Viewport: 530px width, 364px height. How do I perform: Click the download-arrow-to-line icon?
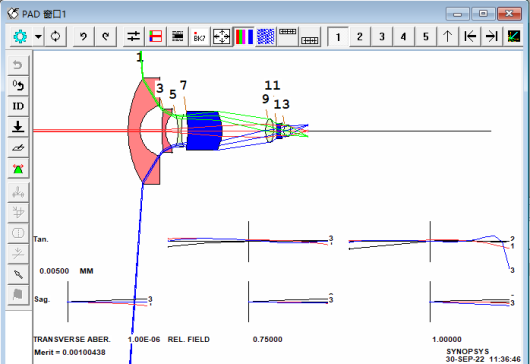click(x=18, y=127)
